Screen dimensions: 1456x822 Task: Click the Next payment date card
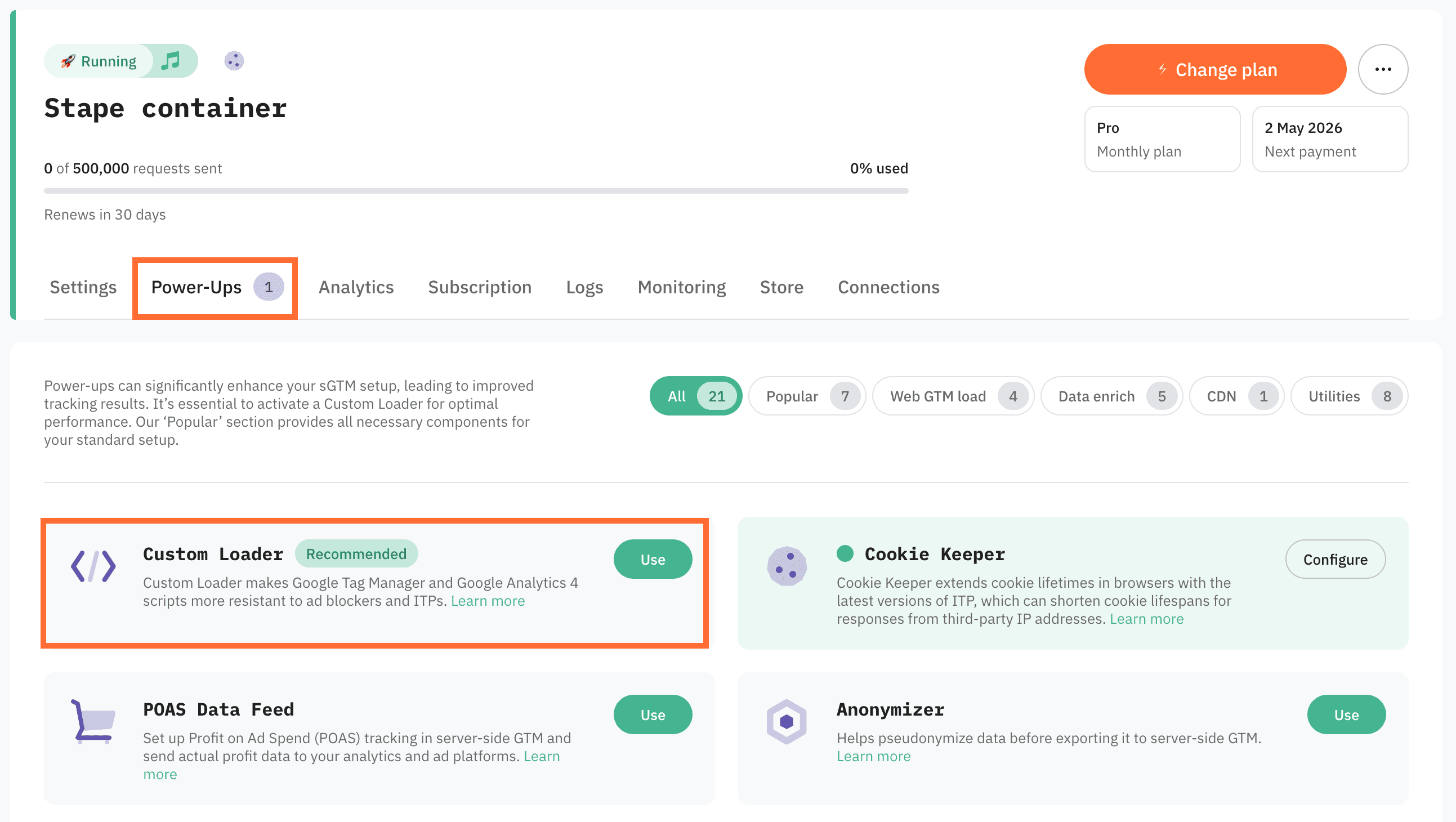point(1329,139)
